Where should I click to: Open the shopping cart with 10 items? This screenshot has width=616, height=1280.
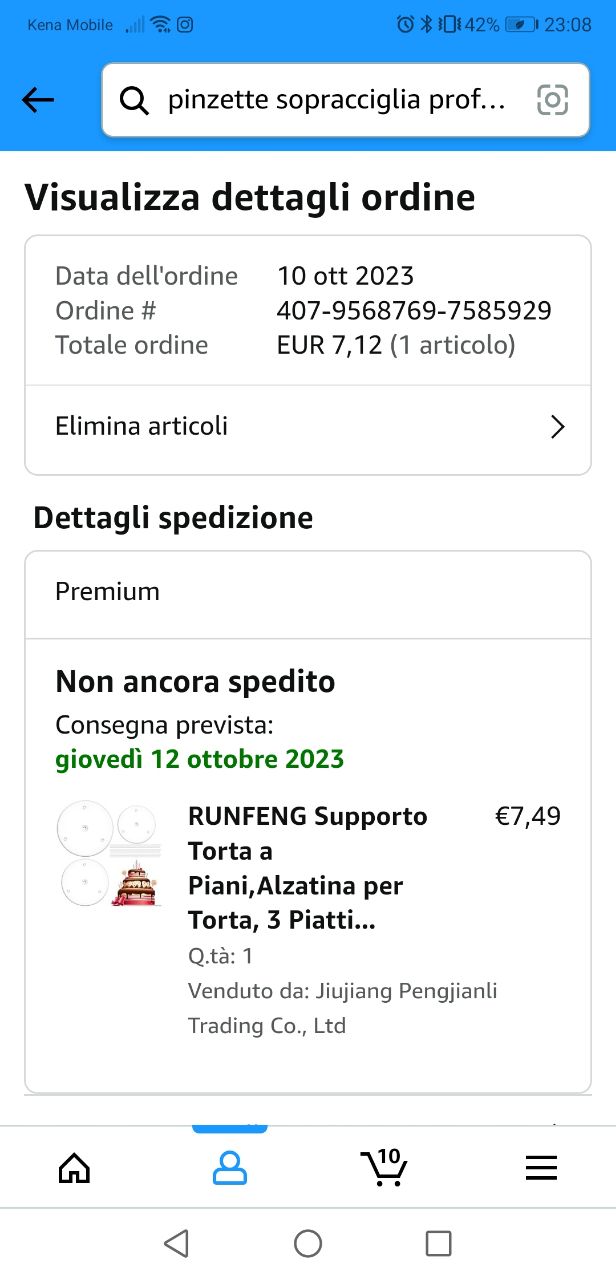click(384, 1166)
